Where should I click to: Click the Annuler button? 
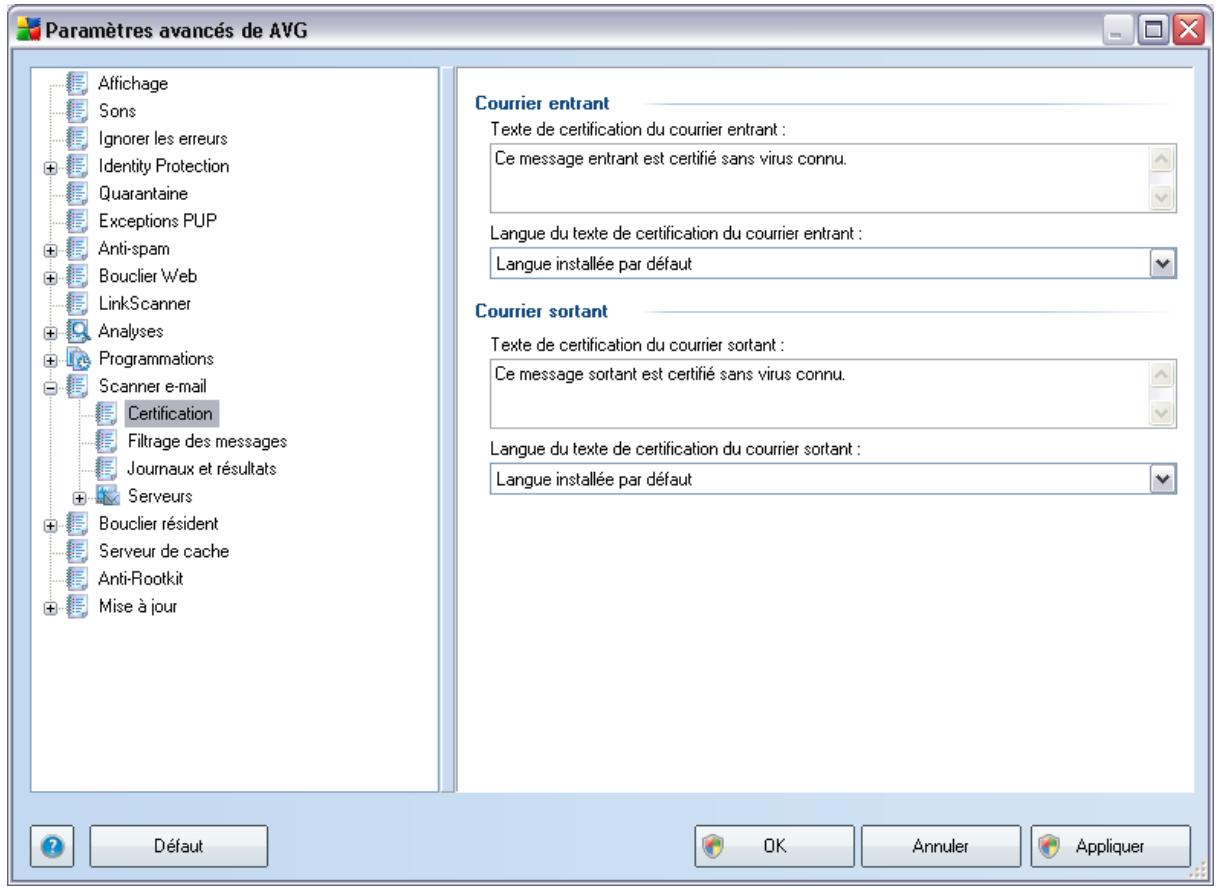point(939,846)
